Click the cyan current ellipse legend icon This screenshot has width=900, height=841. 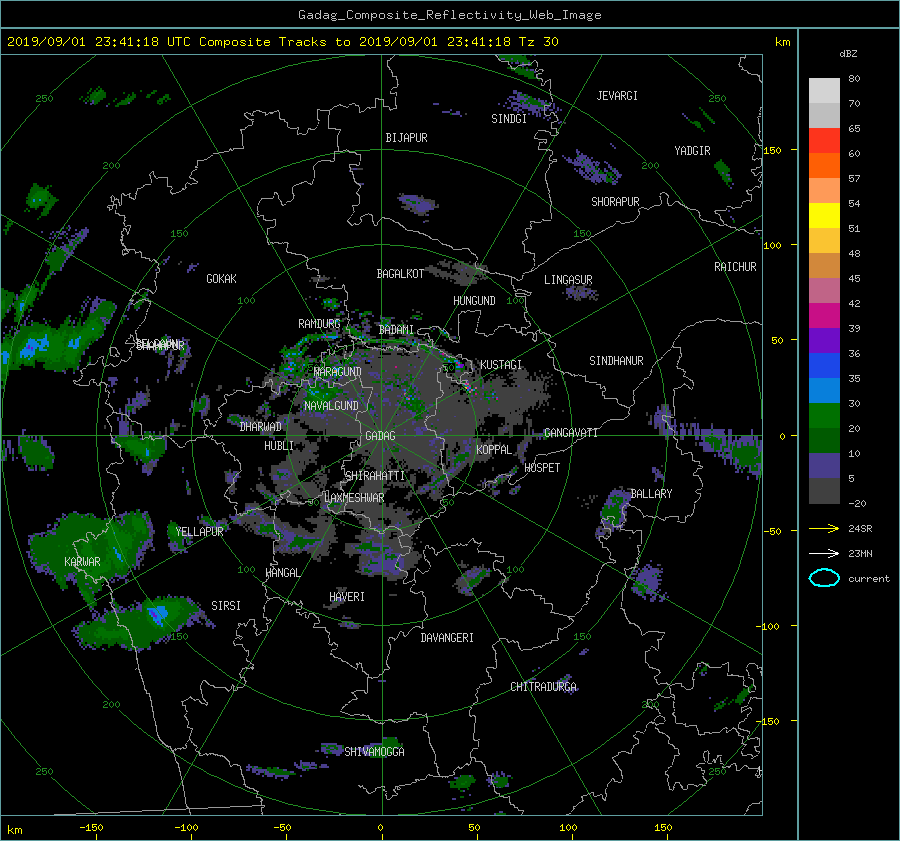(824, 578)
